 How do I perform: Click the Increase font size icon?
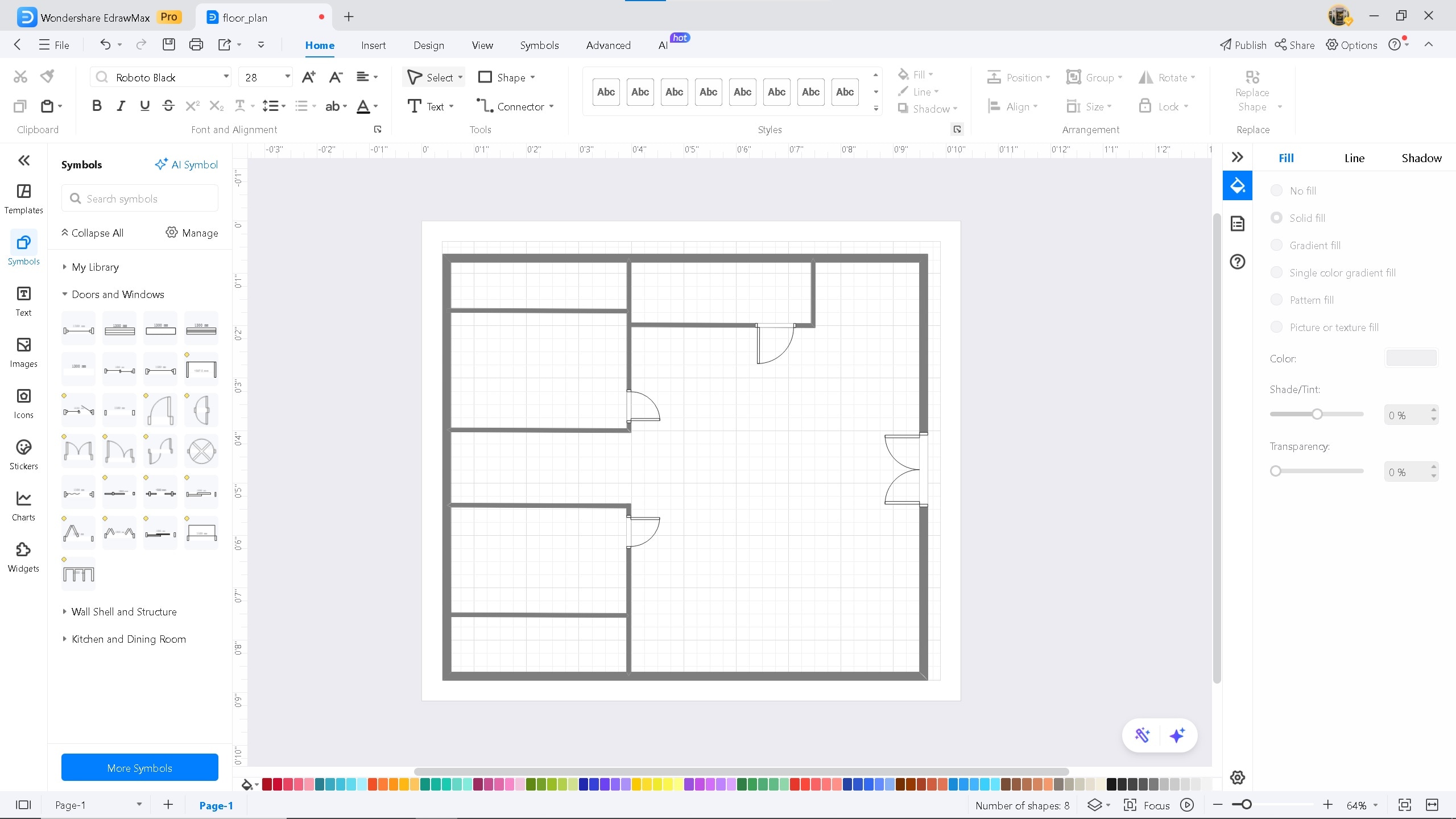(309, 77)
